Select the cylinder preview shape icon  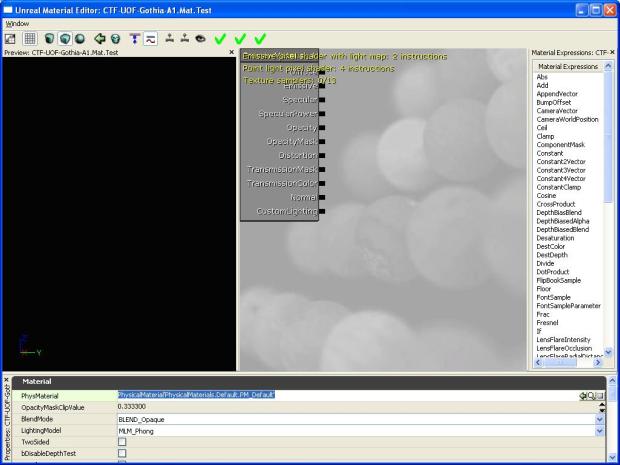50,39
